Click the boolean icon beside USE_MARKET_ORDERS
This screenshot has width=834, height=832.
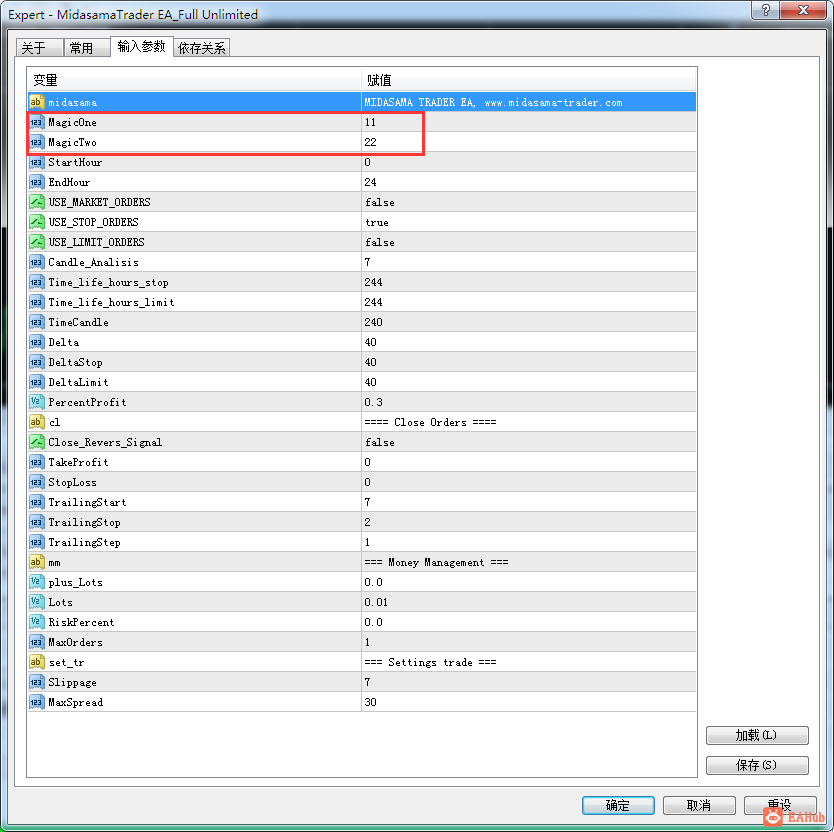(x=36, y=202)
